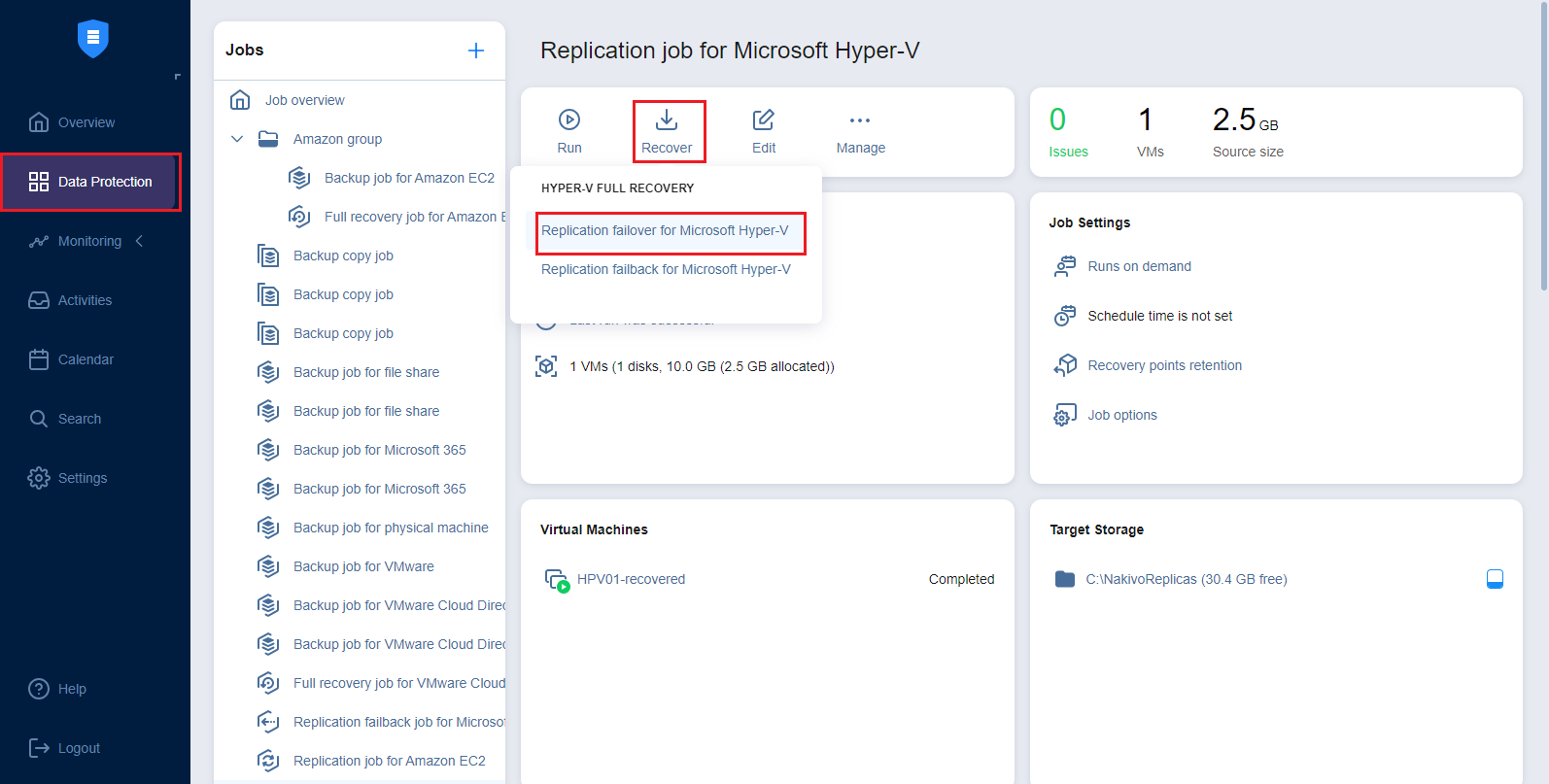The width and height of the screenshot is (1549, 784).
Task: Click the target storage disk icon
Action: coord(1495,579)
